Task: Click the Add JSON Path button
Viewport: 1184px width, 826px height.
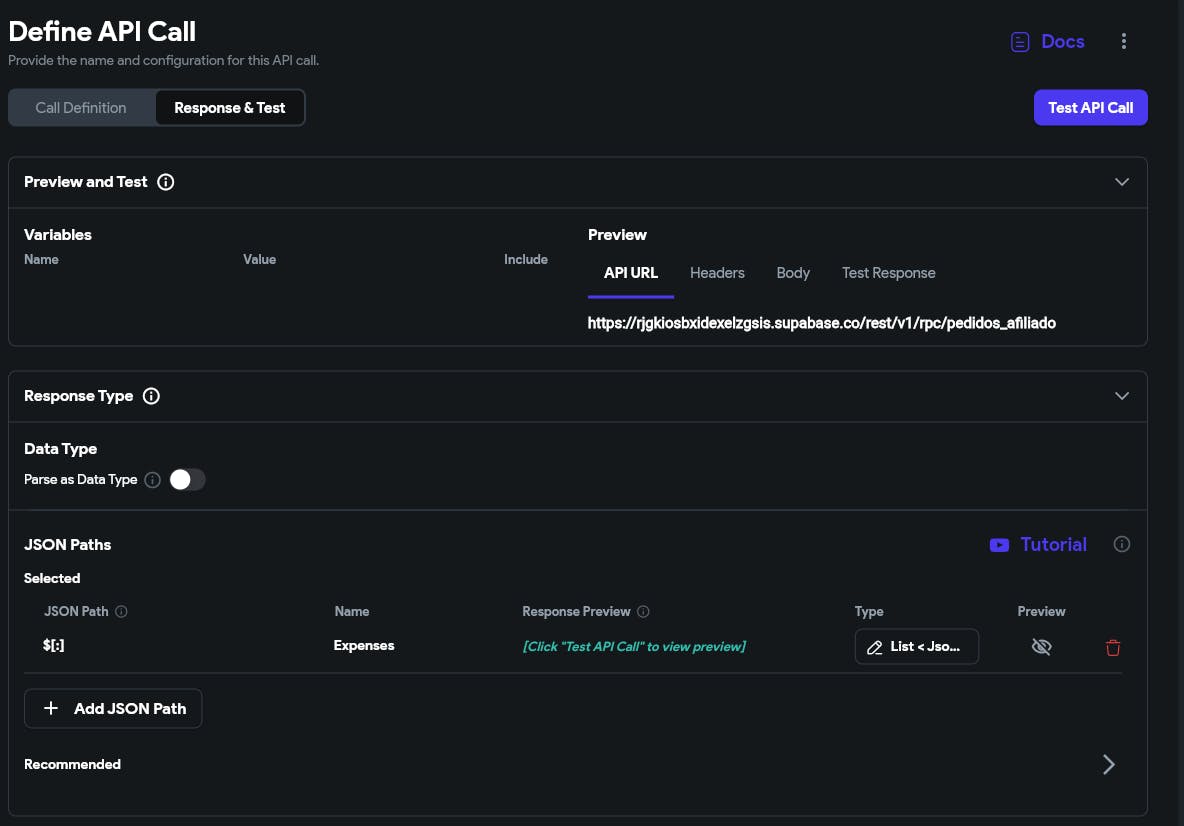Action: point(113,709)
